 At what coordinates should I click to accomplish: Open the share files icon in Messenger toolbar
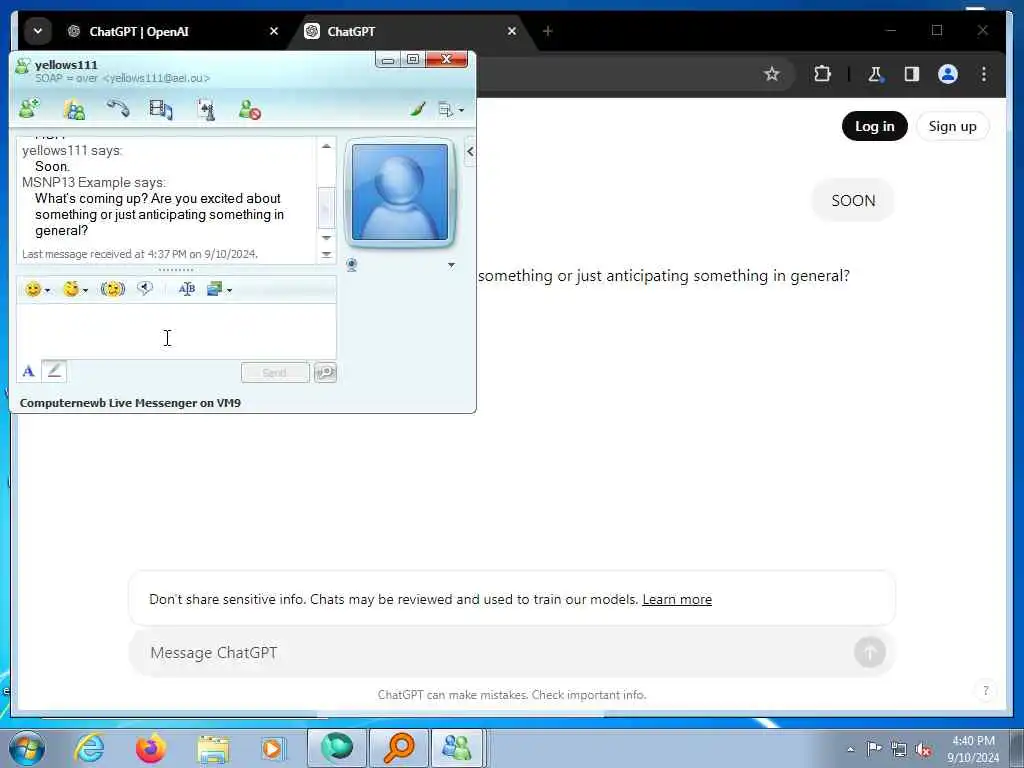pyautogui.click(x=74, y=109)
